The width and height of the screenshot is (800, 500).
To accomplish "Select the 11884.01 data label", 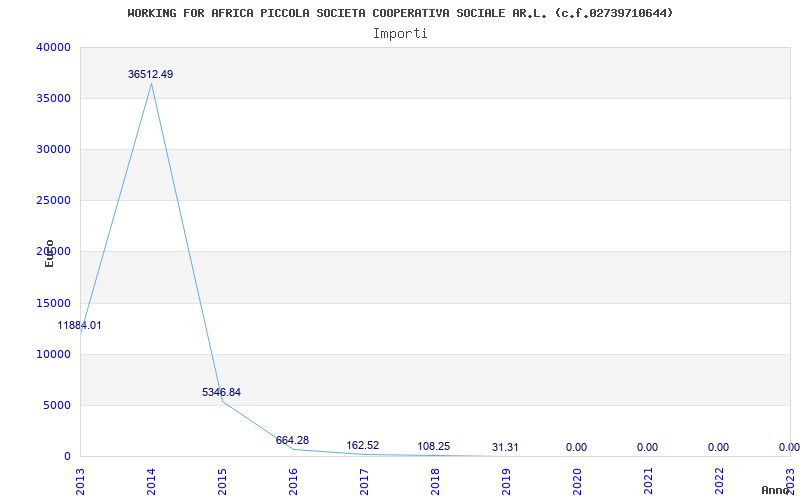I will click(x=79, y=326).
